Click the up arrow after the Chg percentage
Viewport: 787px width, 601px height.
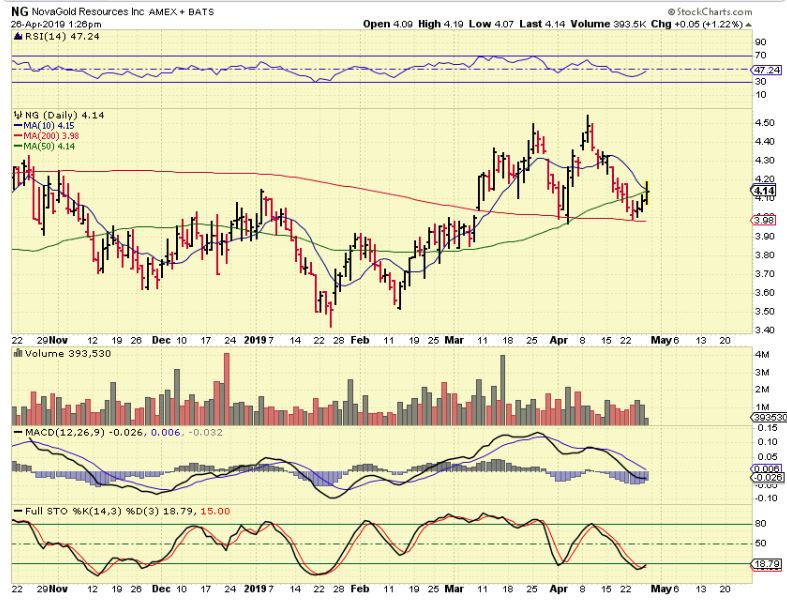click(748, 24)
